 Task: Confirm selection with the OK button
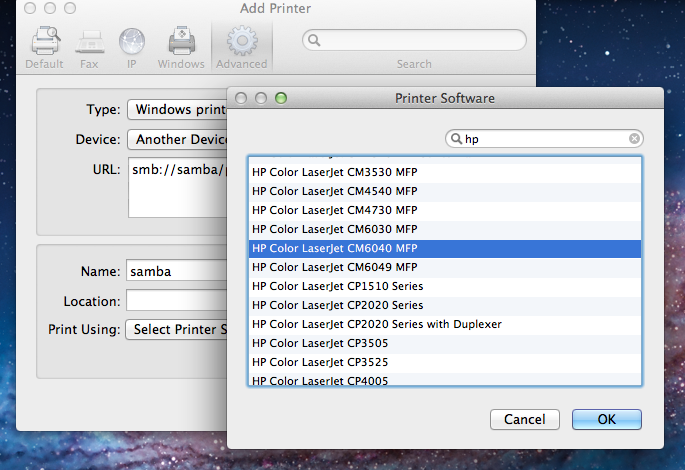[607, 419]
